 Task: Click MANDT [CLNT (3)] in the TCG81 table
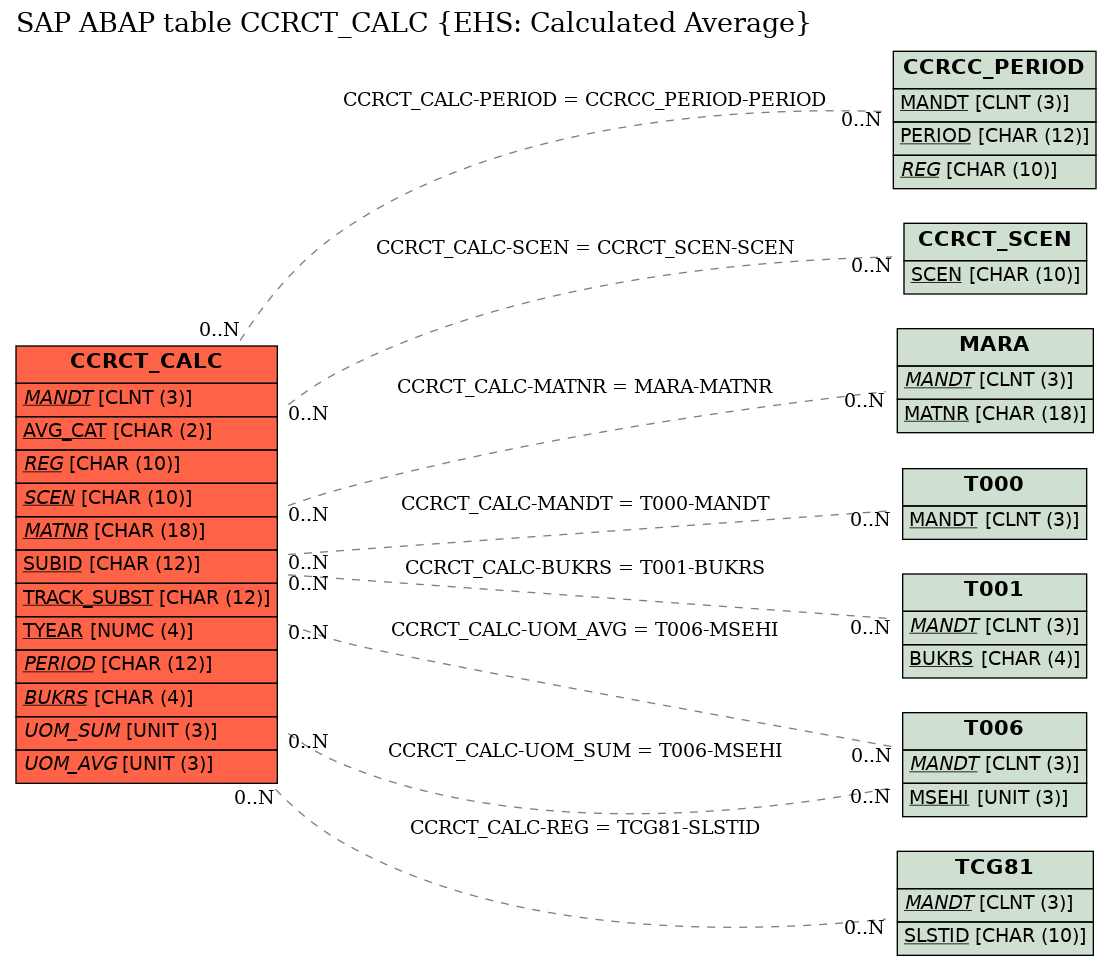tap(995, 904)
